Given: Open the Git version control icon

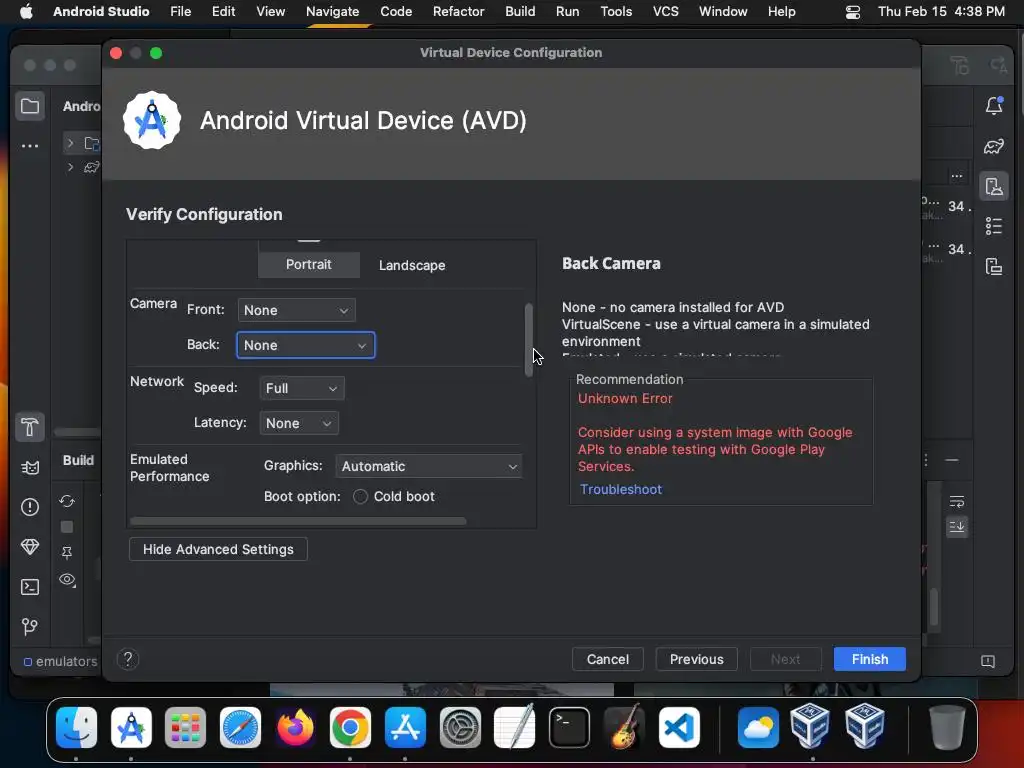Looking at the screenshot, I should point(30,626).
